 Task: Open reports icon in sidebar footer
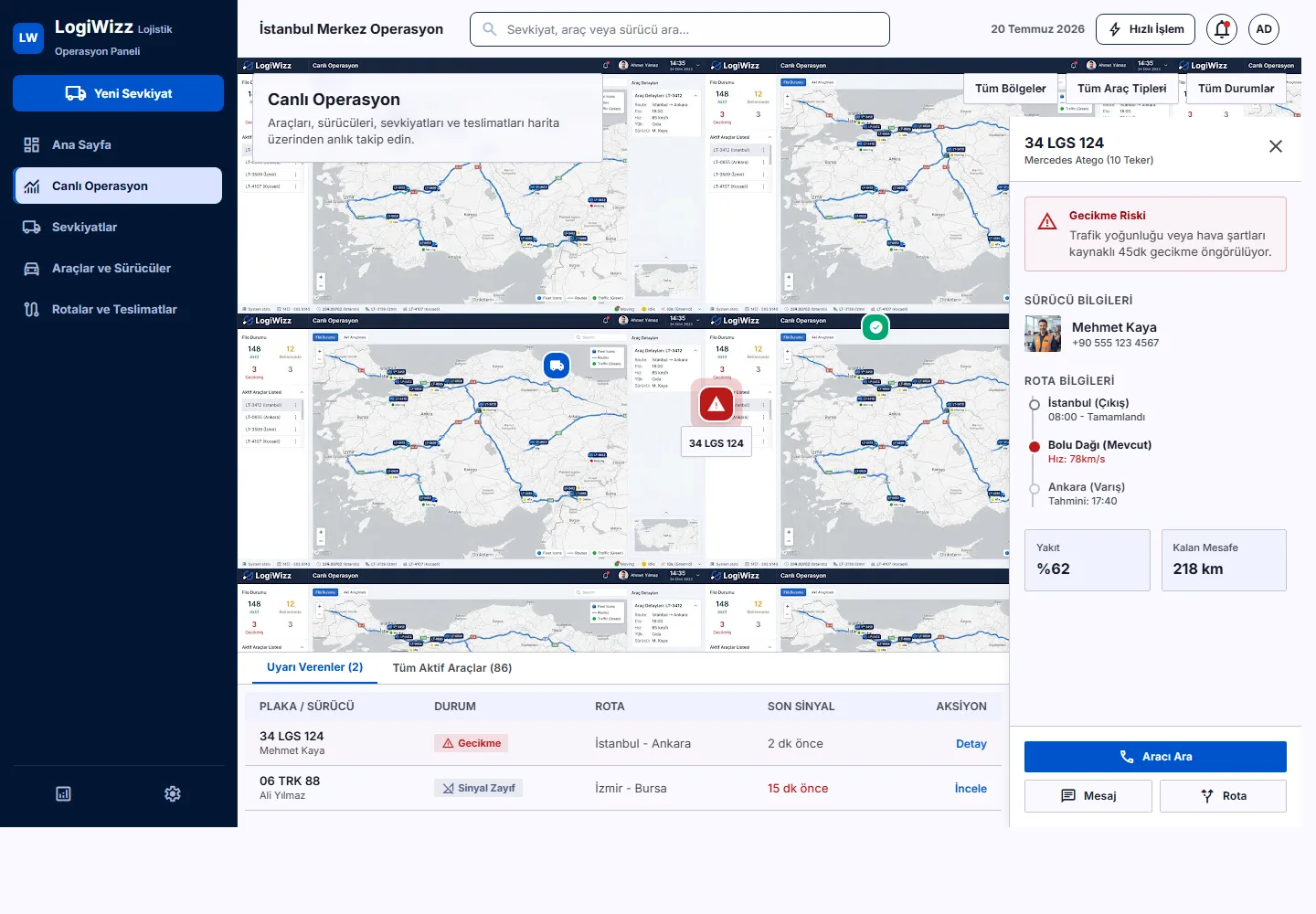click(63, 794)
